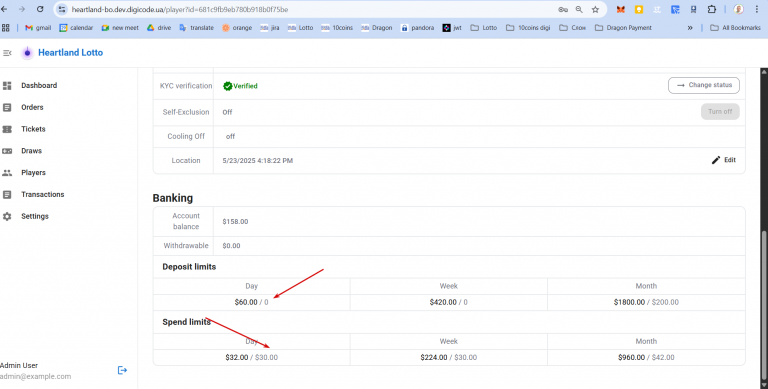Expand the 10coins digi bookmarks folder
Image resolution: width=768 pixels, height=389 pixels.
[528, 28]
